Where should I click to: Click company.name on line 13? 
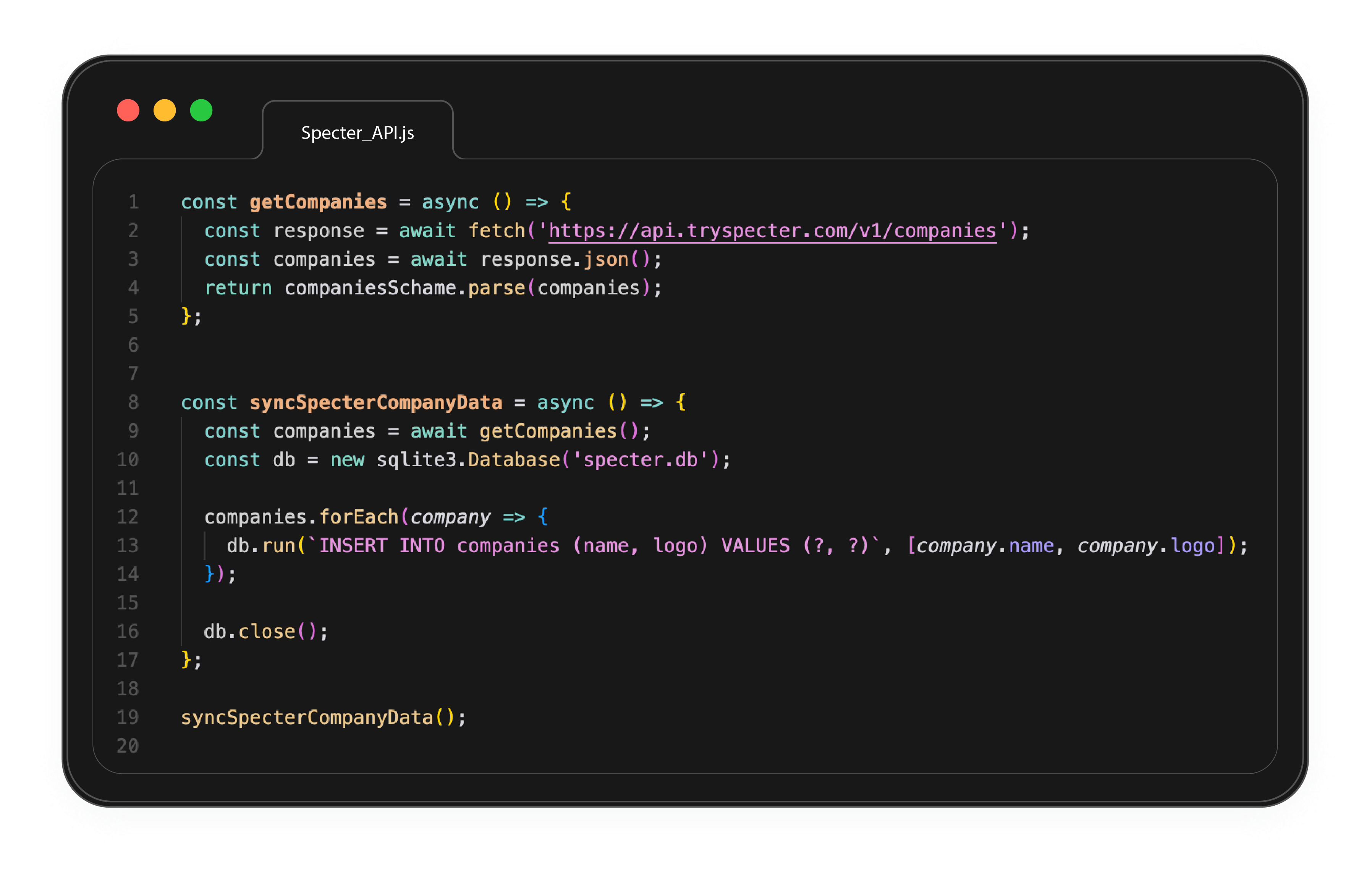(x=985, y=546)
